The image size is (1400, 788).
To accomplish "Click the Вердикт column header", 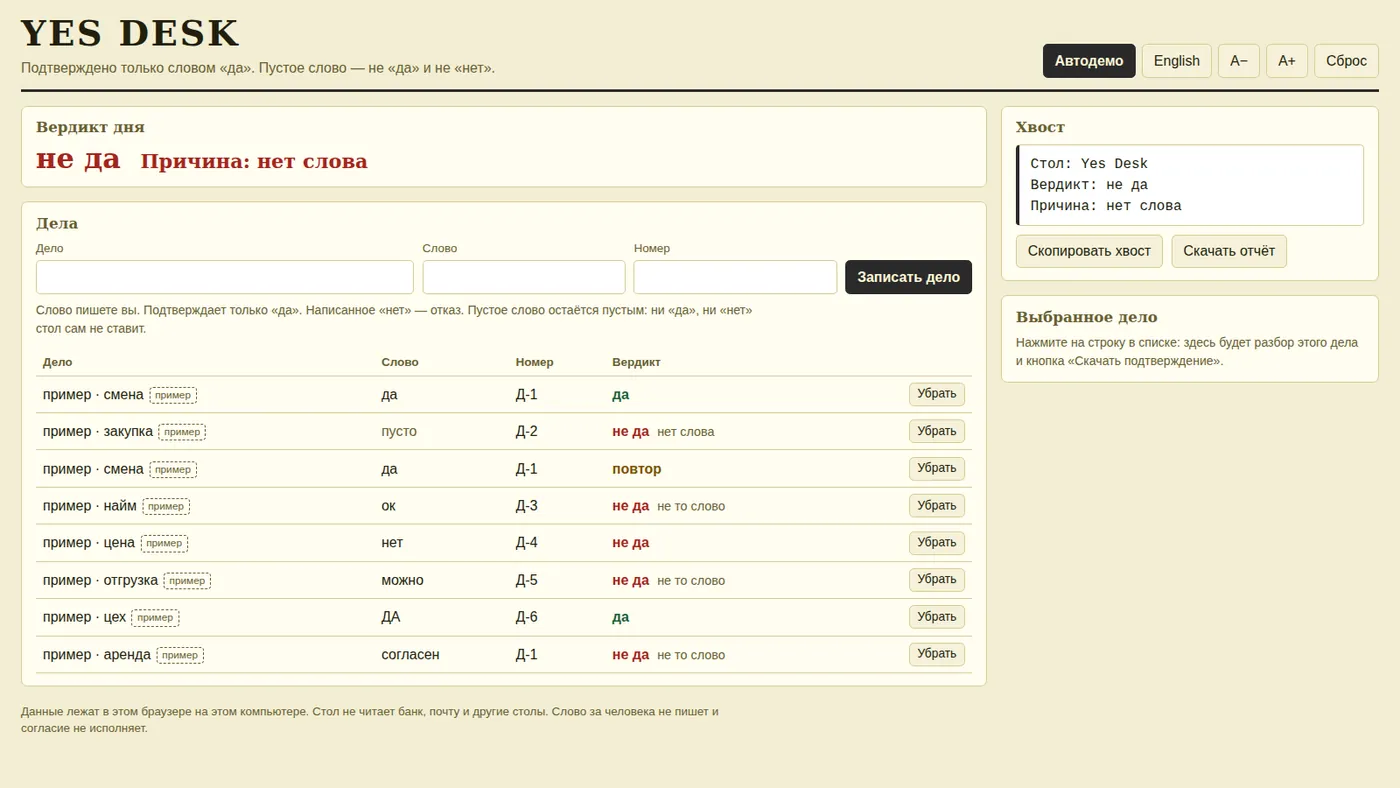I will pos(636,362).
